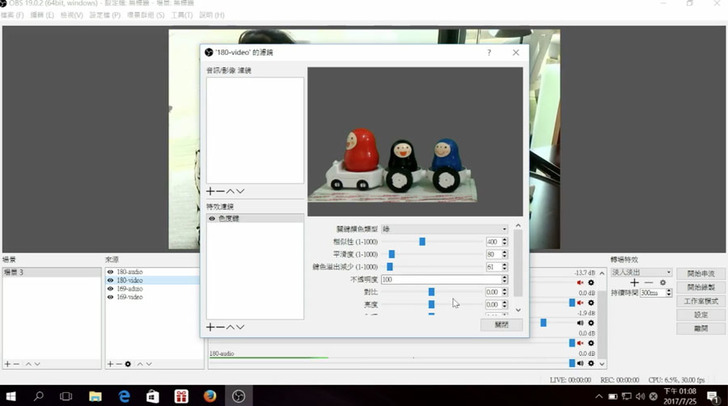
Task: Add an effect filter using the plus icon
Action: click(210, 327)
